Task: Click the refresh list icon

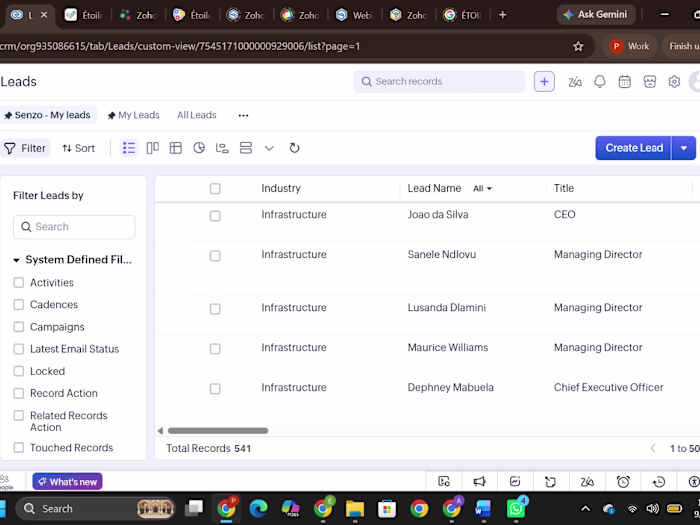Action: 294,148
